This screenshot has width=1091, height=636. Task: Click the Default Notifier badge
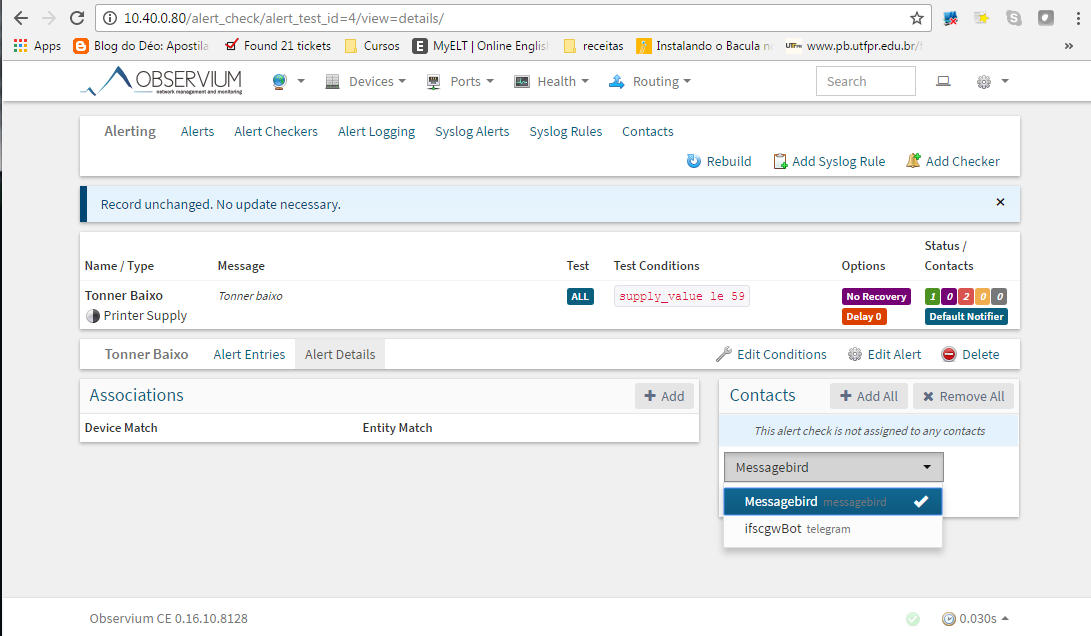click(965, 316)
